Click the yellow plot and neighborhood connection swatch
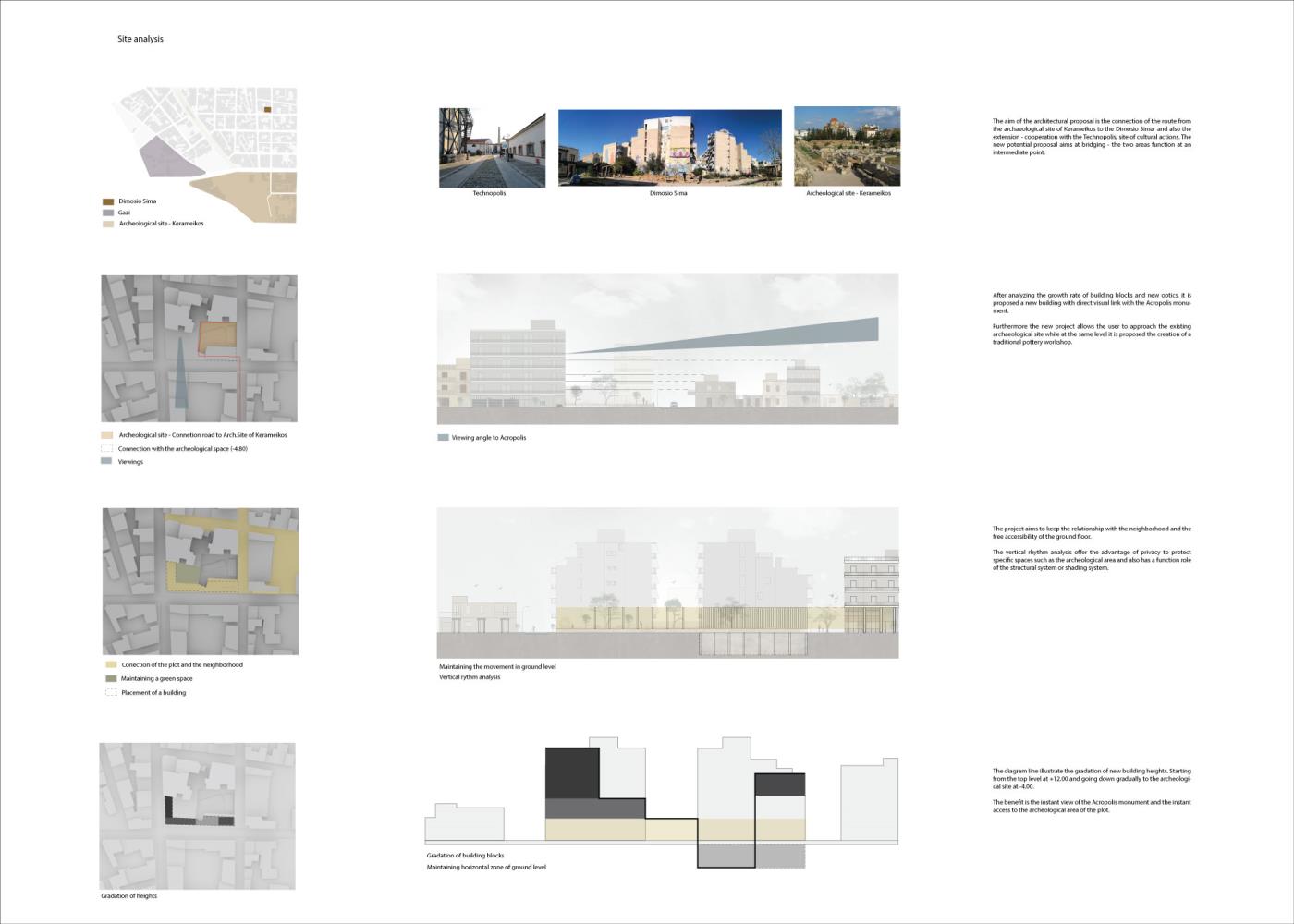Viewport: 1294px width, 924px height. coord(111,664)
